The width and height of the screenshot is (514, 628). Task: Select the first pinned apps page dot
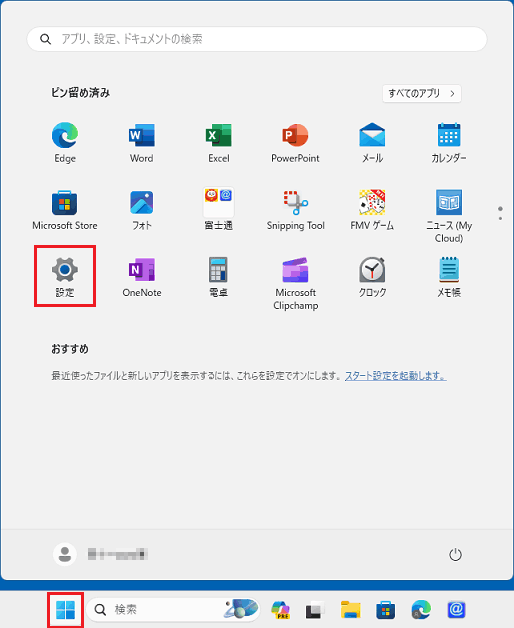point(500,209)
